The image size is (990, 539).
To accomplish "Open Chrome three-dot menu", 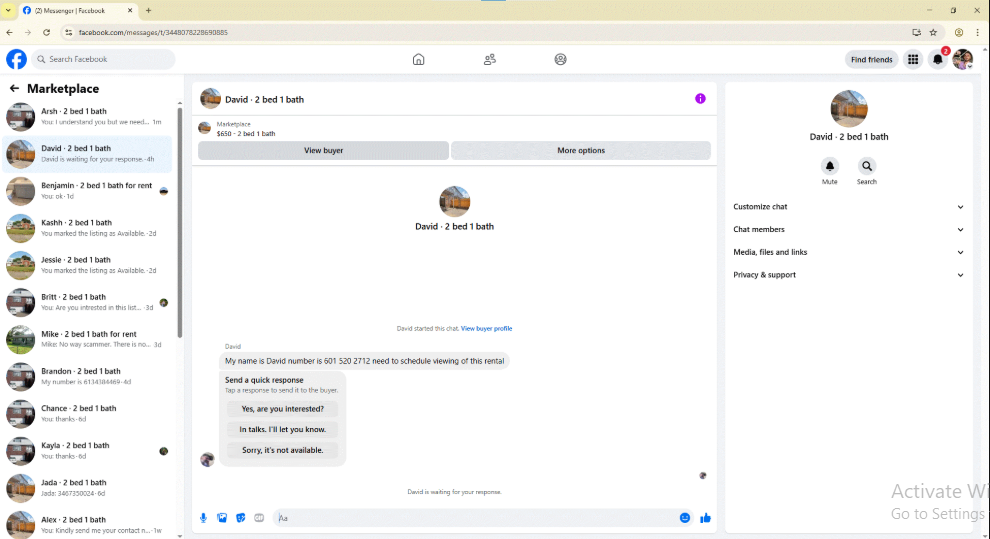I will point(977,32).
